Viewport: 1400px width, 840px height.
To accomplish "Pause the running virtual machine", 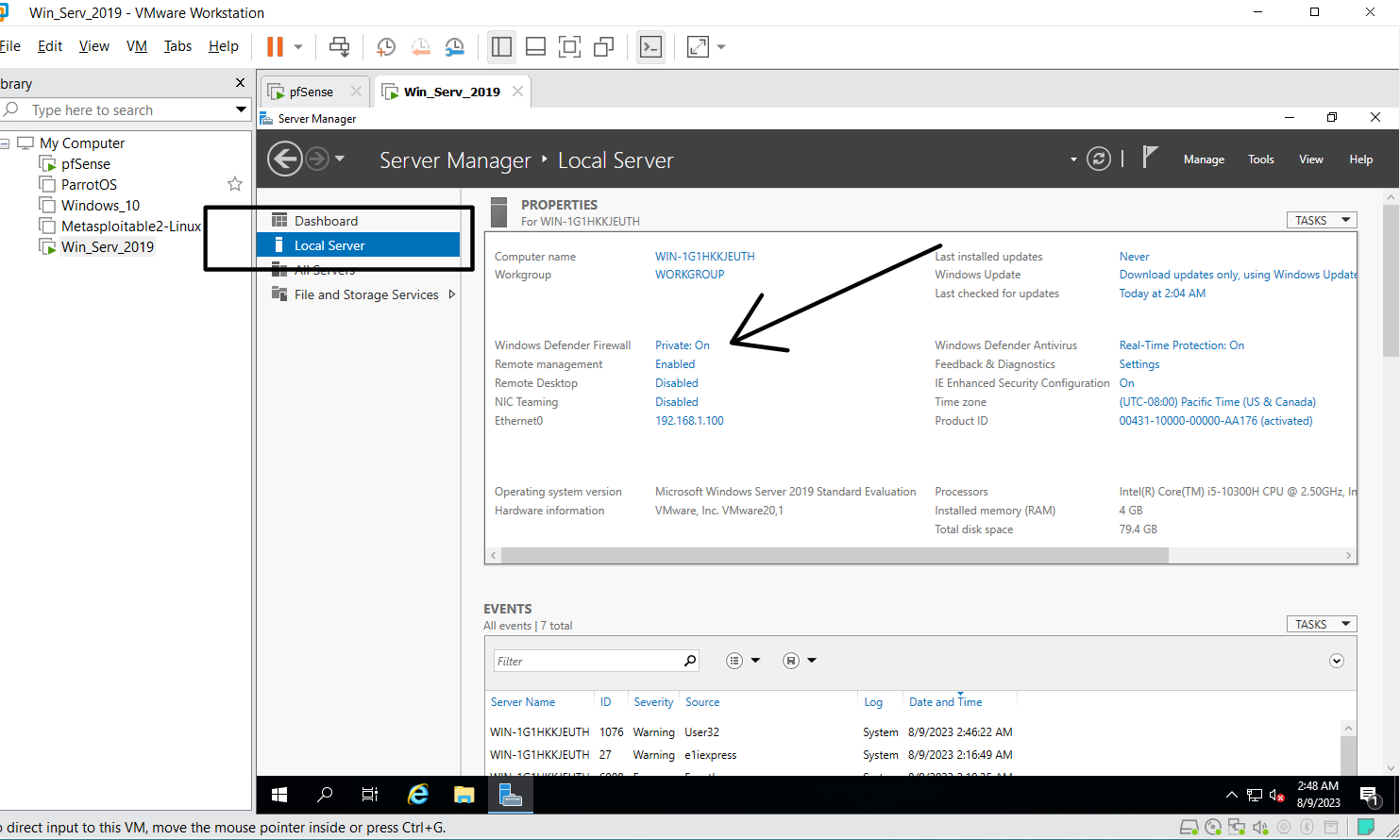I will pos(275,46).
